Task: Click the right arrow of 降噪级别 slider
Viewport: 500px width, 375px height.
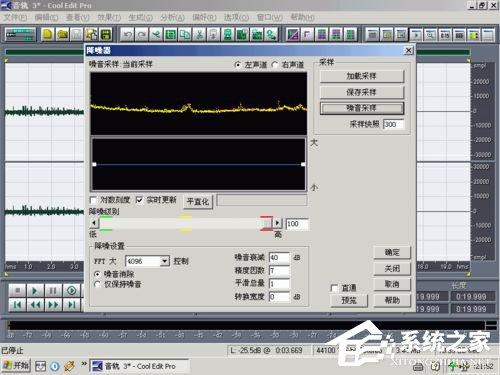Action: 277,223
